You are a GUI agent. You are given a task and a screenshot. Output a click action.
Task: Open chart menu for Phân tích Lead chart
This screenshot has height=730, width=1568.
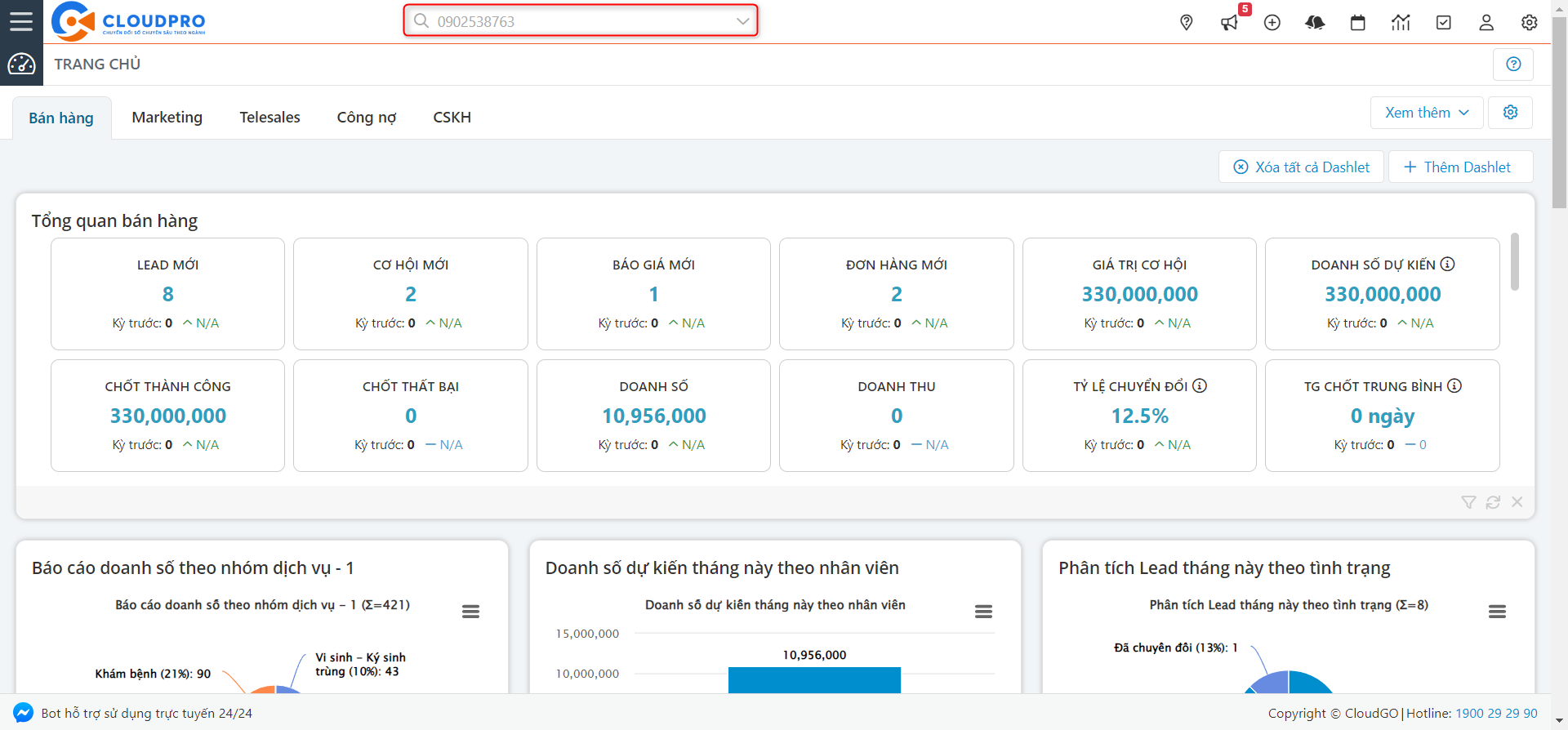click(x=1497, y=612)
